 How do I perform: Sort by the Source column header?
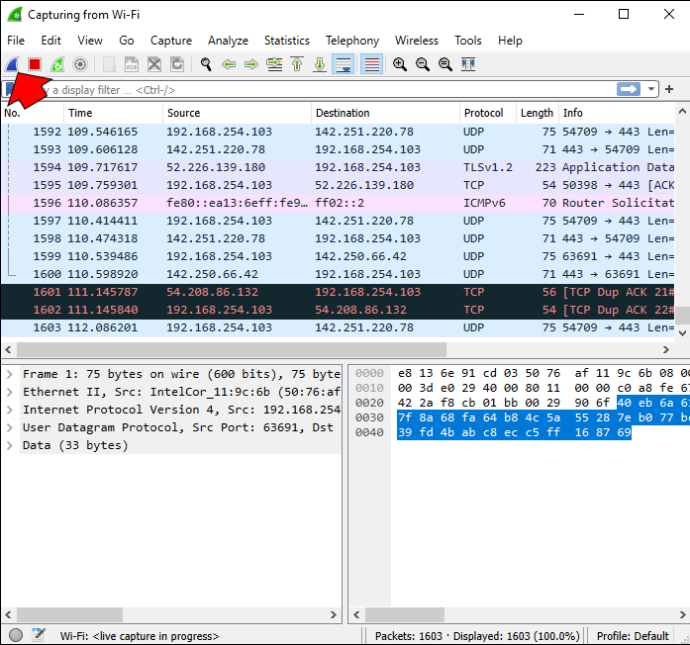237,113
